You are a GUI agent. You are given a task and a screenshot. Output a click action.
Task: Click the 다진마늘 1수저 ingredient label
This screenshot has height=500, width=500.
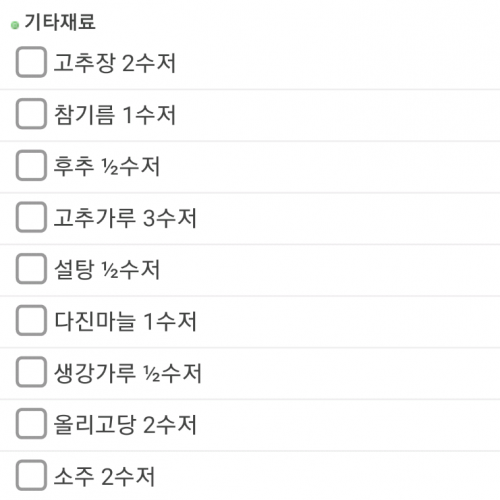point(125,321)
